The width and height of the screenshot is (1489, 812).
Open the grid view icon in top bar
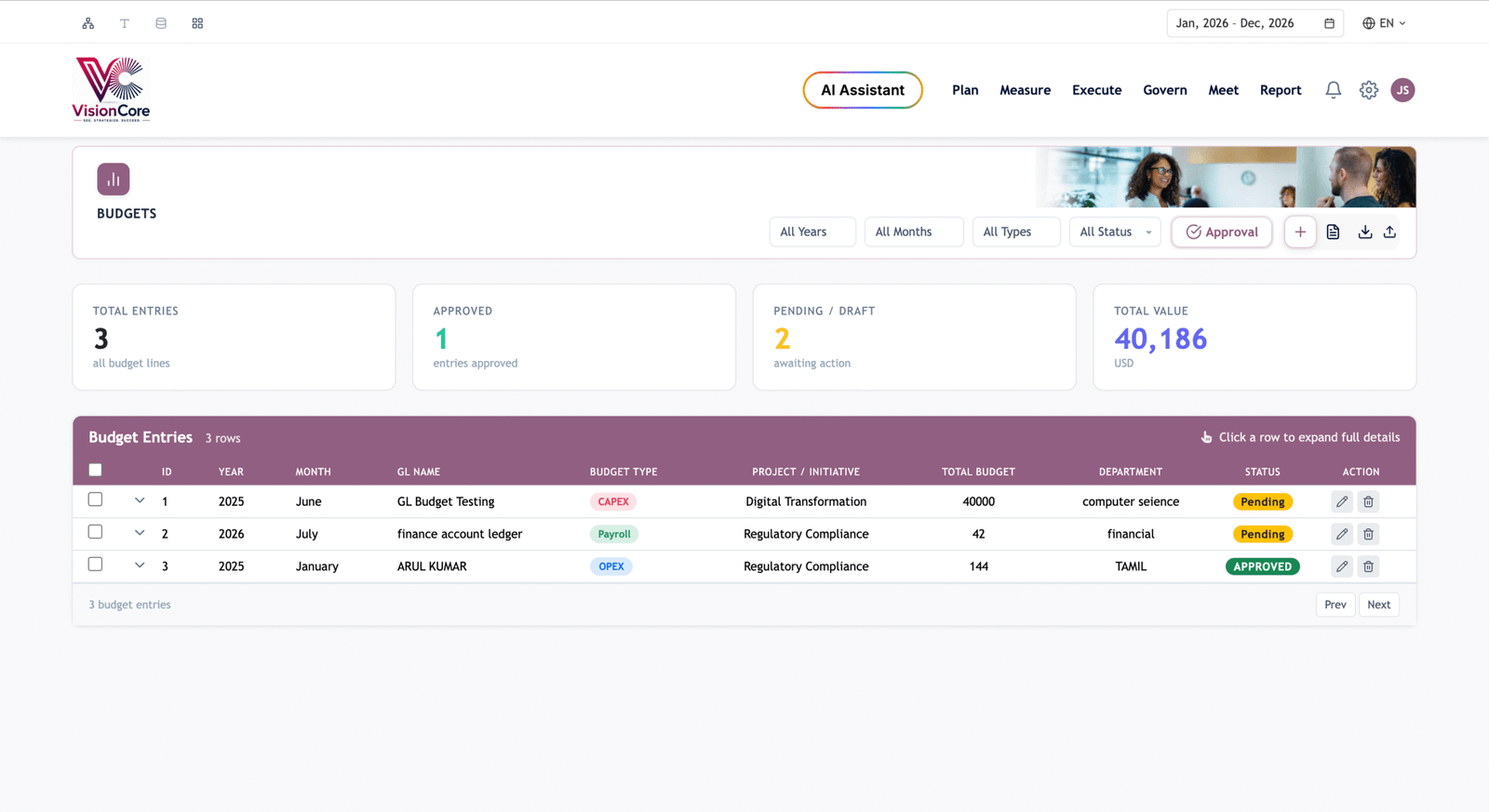[197, 23]
